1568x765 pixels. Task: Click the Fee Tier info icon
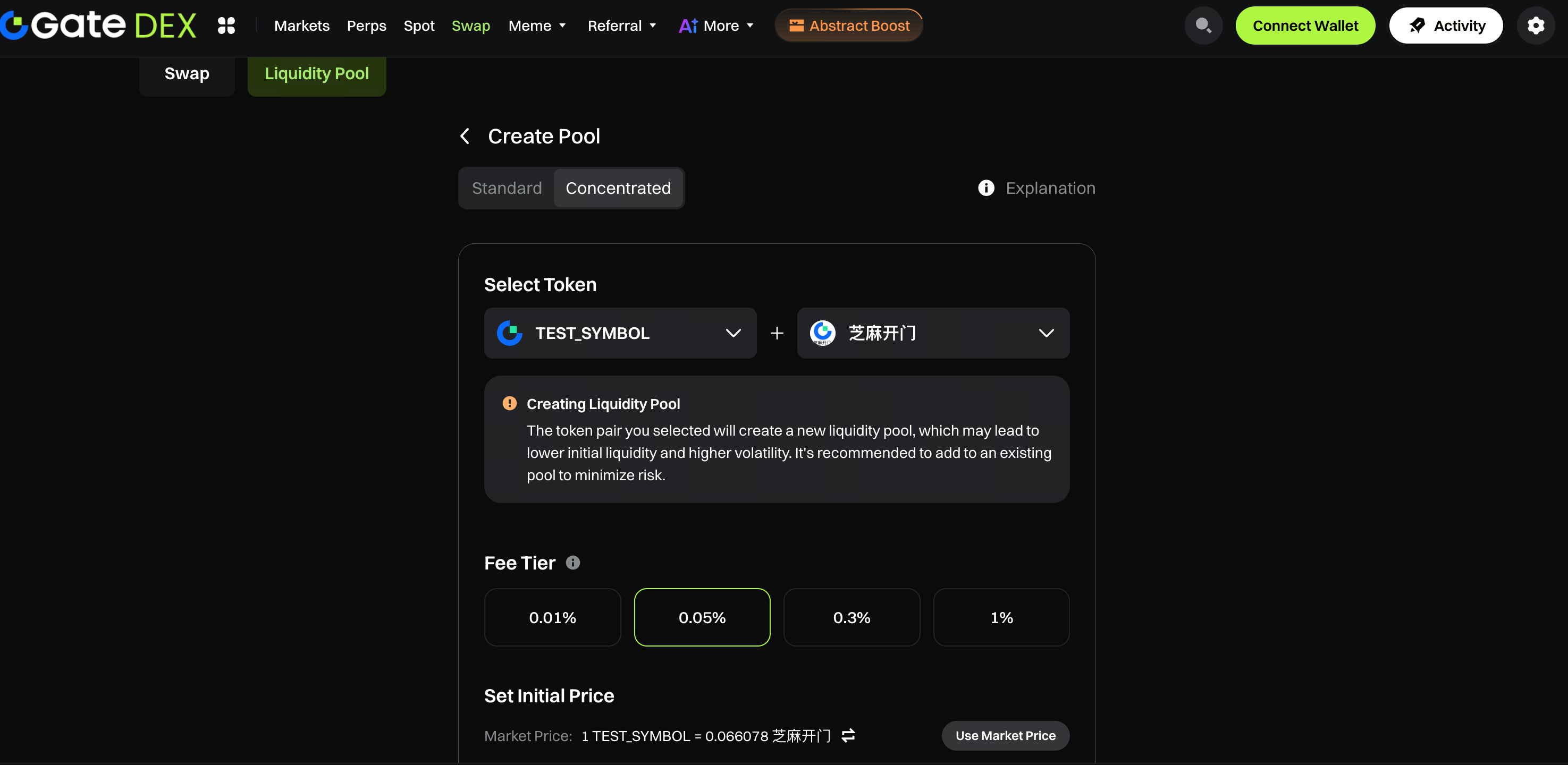tap(573, 563)
